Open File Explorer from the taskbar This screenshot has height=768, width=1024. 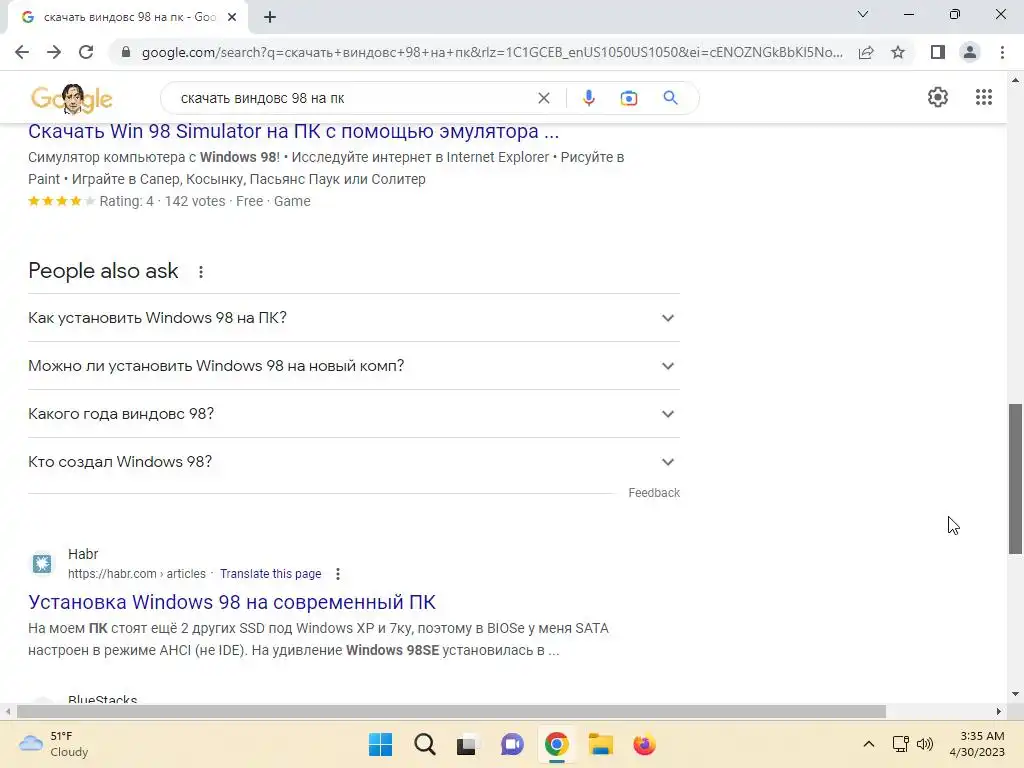tap(600, 744)
